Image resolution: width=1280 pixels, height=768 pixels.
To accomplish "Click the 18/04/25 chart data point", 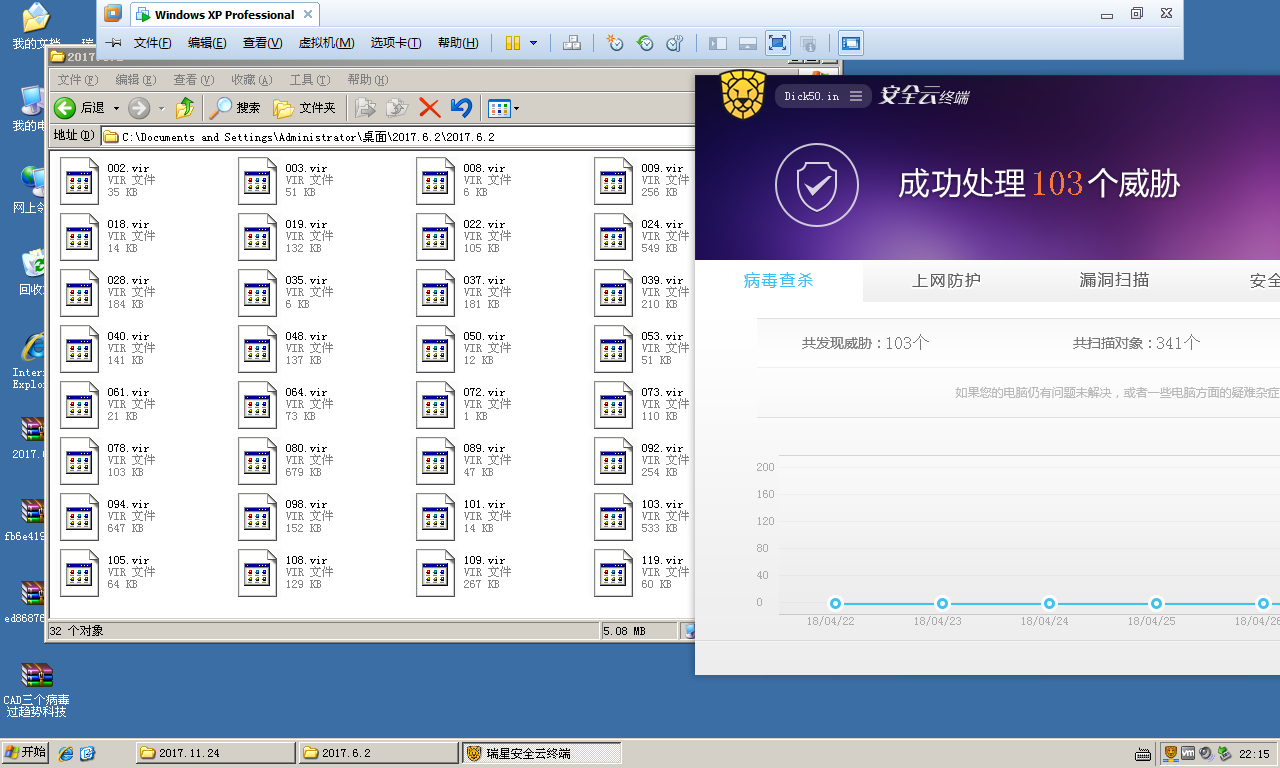I will [1156, 603].
